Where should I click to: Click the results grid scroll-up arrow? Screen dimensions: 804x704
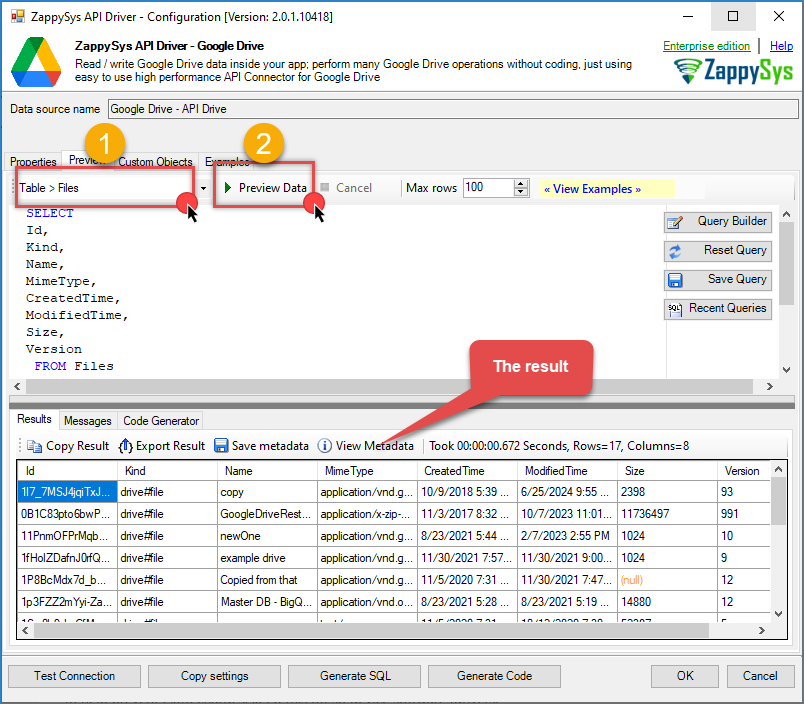point(778,469)
